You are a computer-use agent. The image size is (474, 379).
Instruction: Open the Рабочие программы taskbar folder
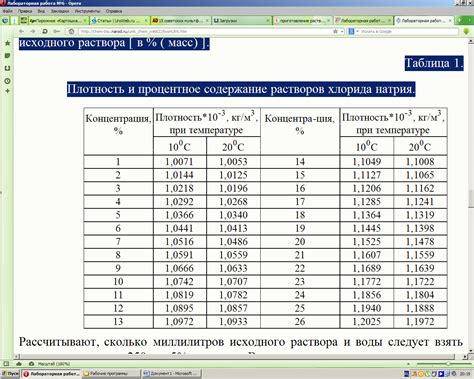click(x=111, y=374)
